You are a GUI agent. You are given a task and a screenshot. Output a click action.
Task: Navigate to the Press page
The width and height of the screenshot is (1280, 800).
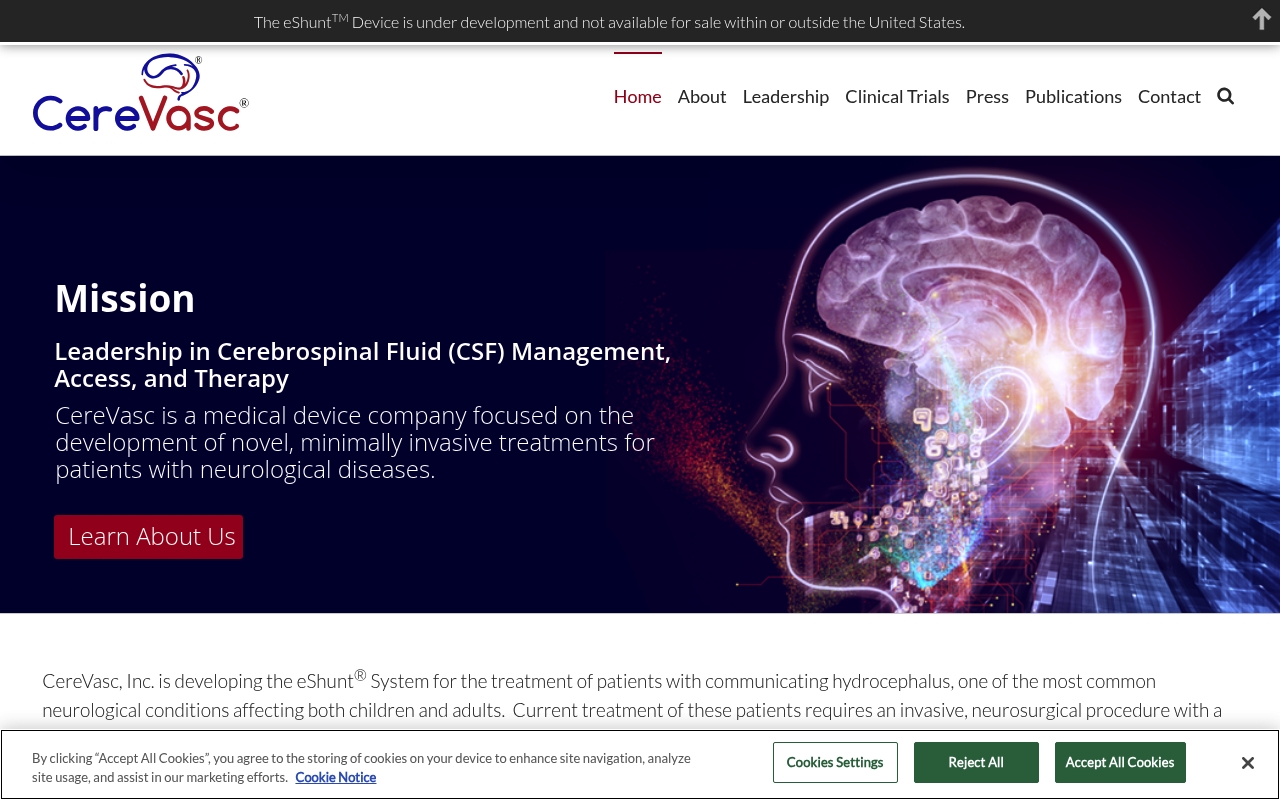(x=987, y=96)
